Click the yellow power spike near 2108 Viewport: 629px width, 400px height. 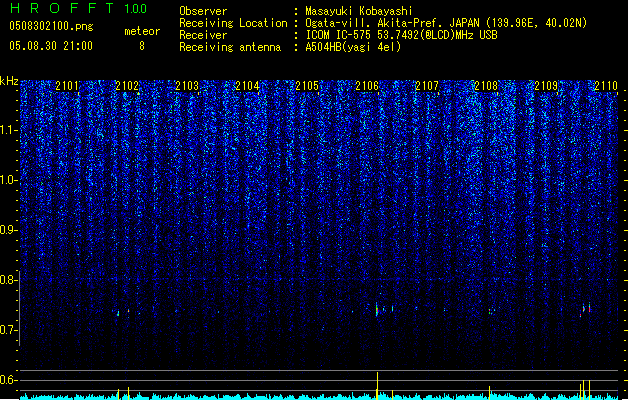click(x=489, y=392)
